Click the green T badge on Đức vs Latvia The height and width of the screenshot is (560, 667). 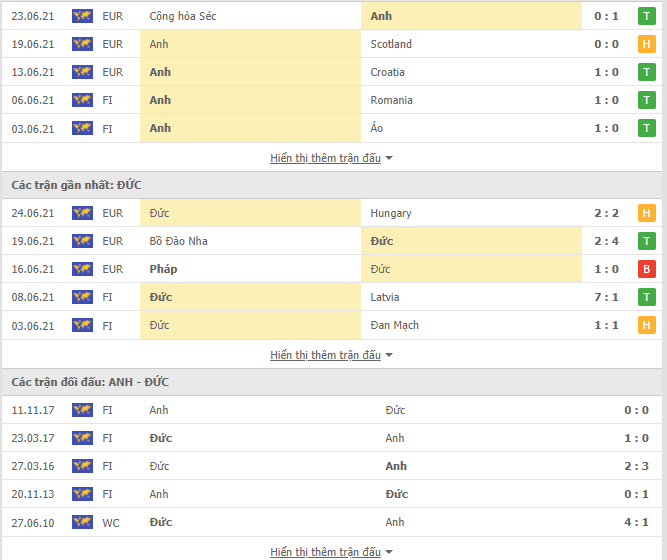646,297
